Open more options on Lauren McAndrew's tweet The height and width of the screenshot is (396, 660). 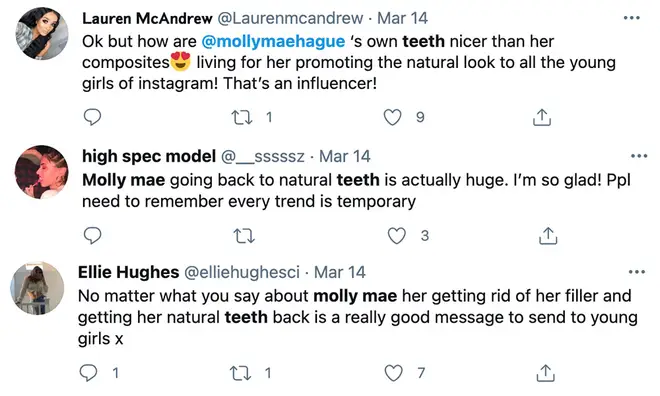pos(632,18)
